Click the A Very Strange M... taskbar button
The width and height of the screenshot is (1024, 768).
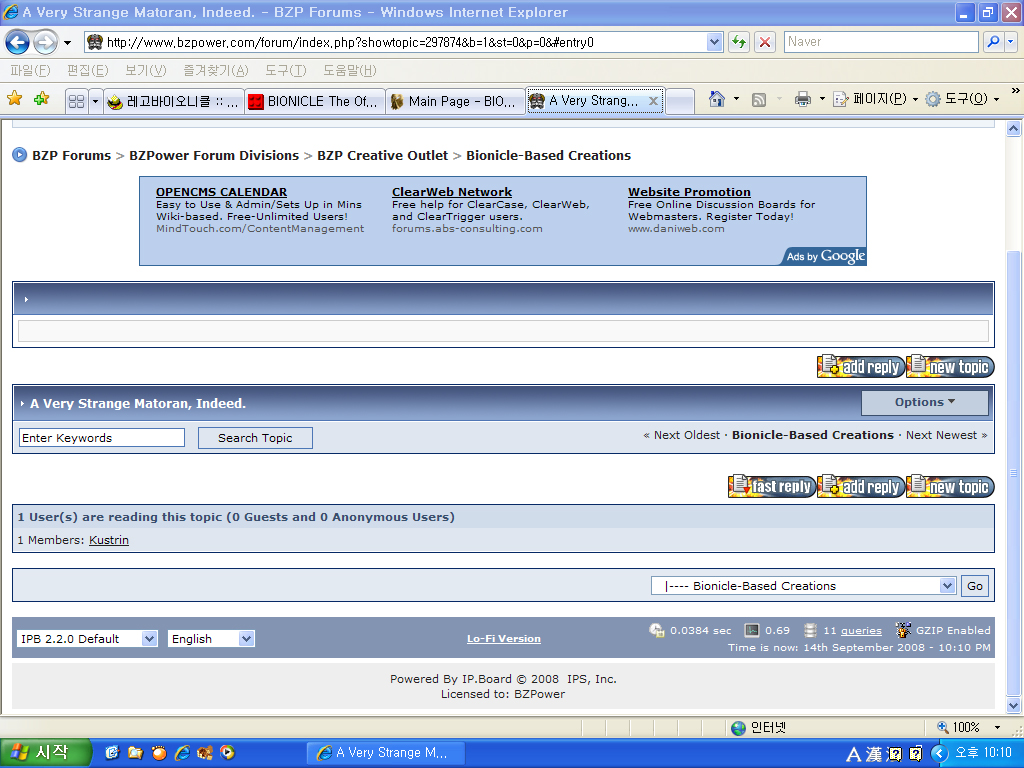386,753
